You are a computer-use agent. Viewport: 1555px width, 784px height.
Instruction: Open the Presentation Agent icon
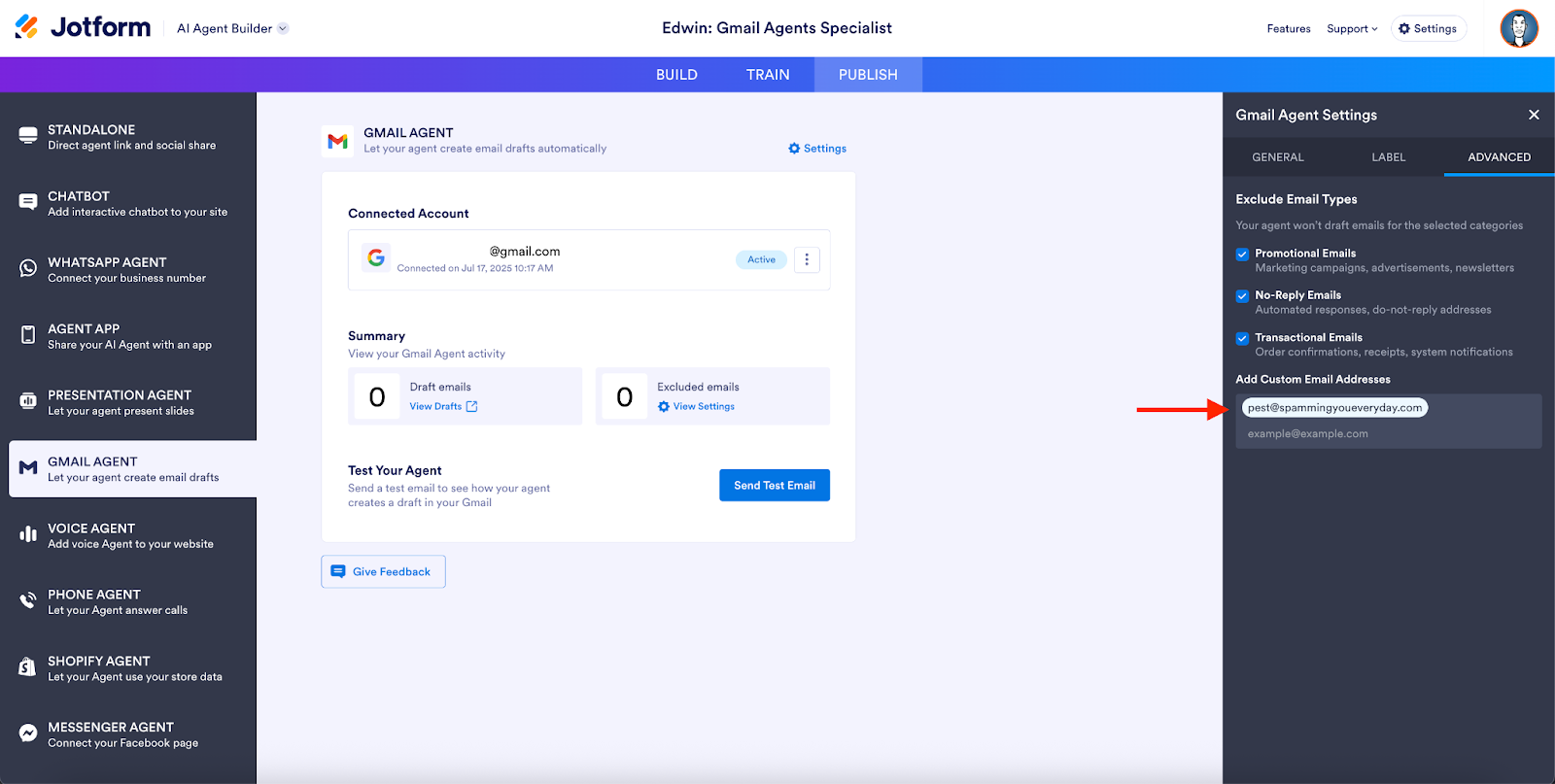coord(28,401)
